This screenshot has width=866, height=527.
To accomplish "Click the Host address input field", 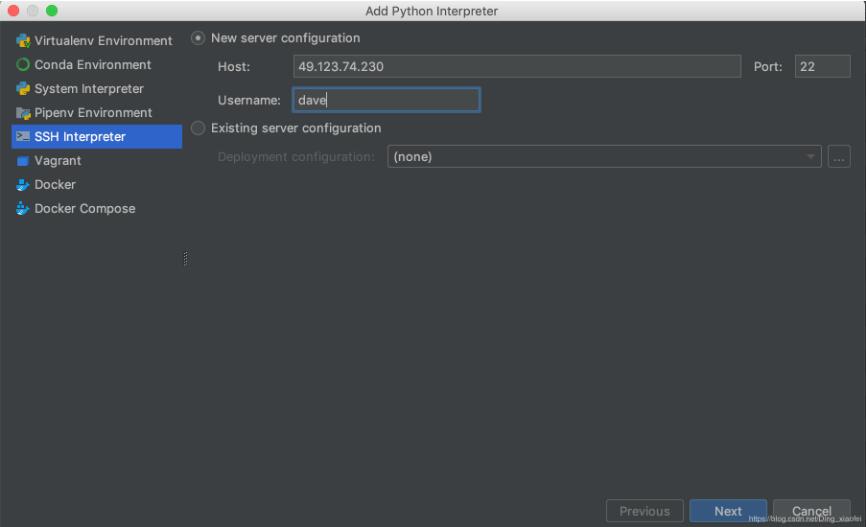I will (x=516, y=67).
